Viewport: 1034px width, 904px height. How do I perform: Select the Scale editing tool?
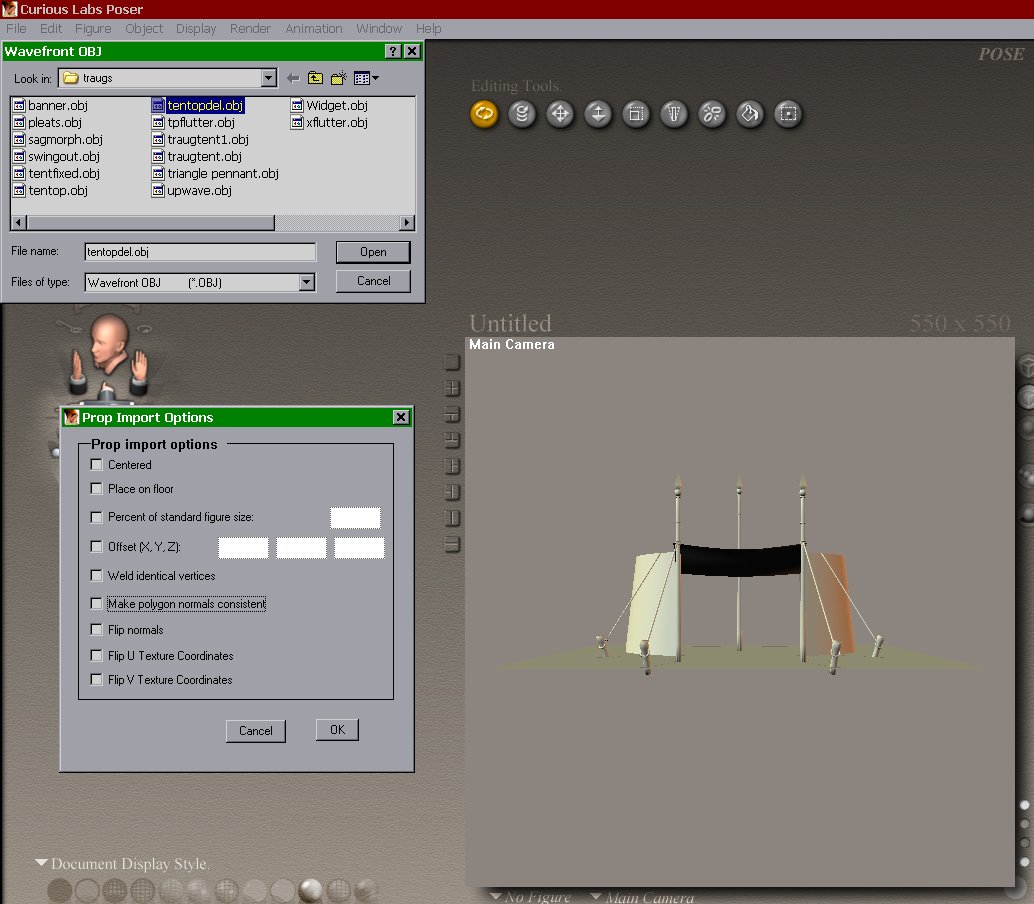click(636, 113)
